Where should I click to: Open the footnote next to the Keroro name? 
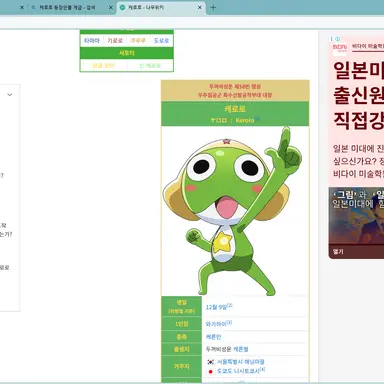(257, 118)
